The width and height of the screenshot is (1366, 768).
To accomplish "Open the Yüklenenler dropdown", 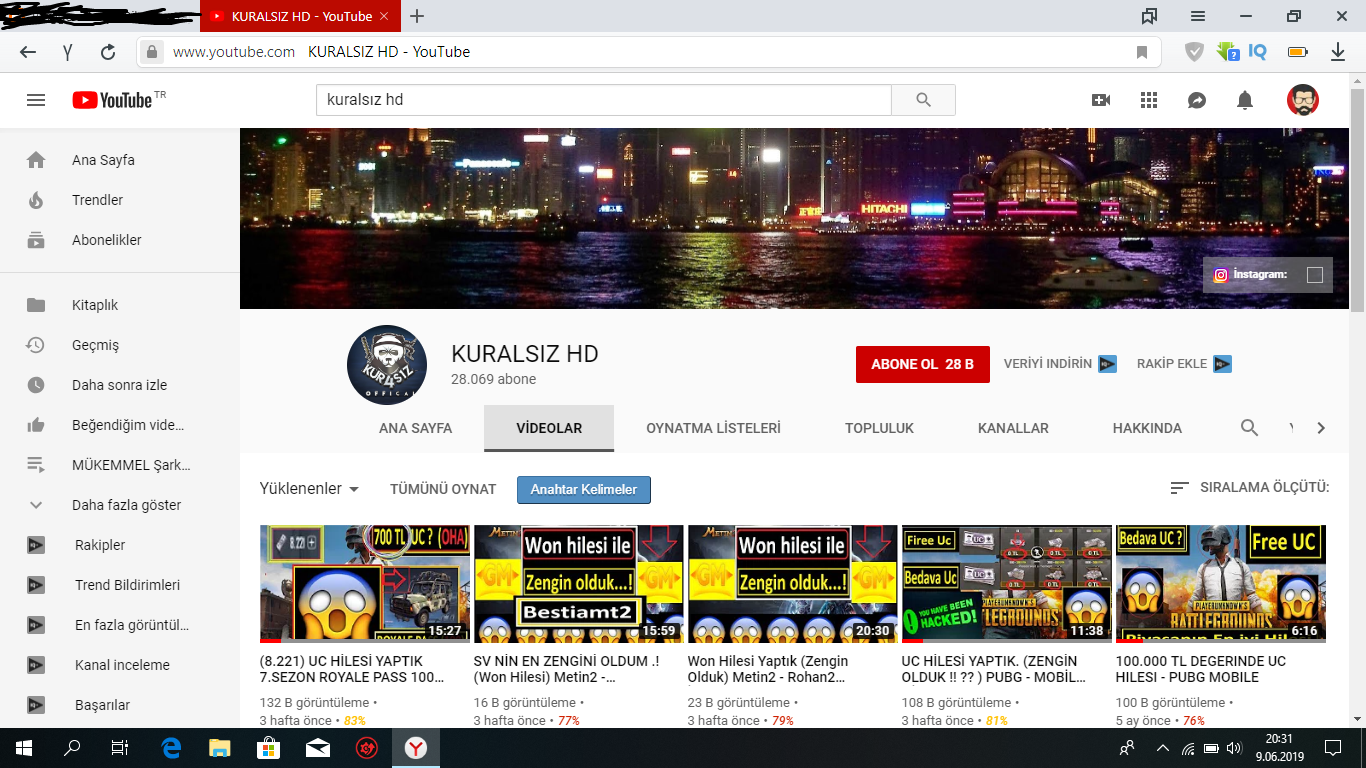I will coord(309,489).
